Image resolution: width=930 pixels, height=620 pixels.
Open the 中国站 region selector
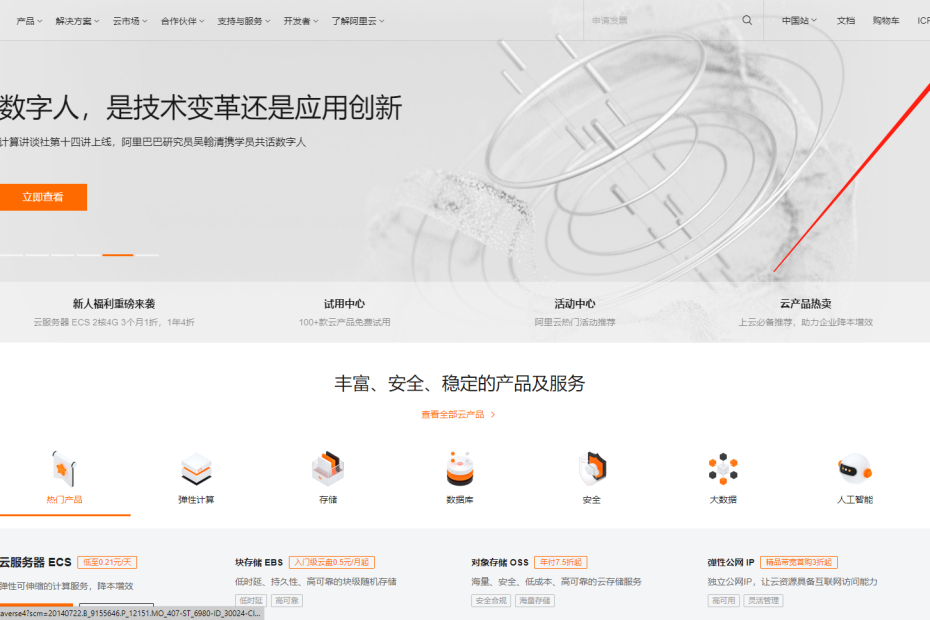pyautogui.click(x=799, y=20)
